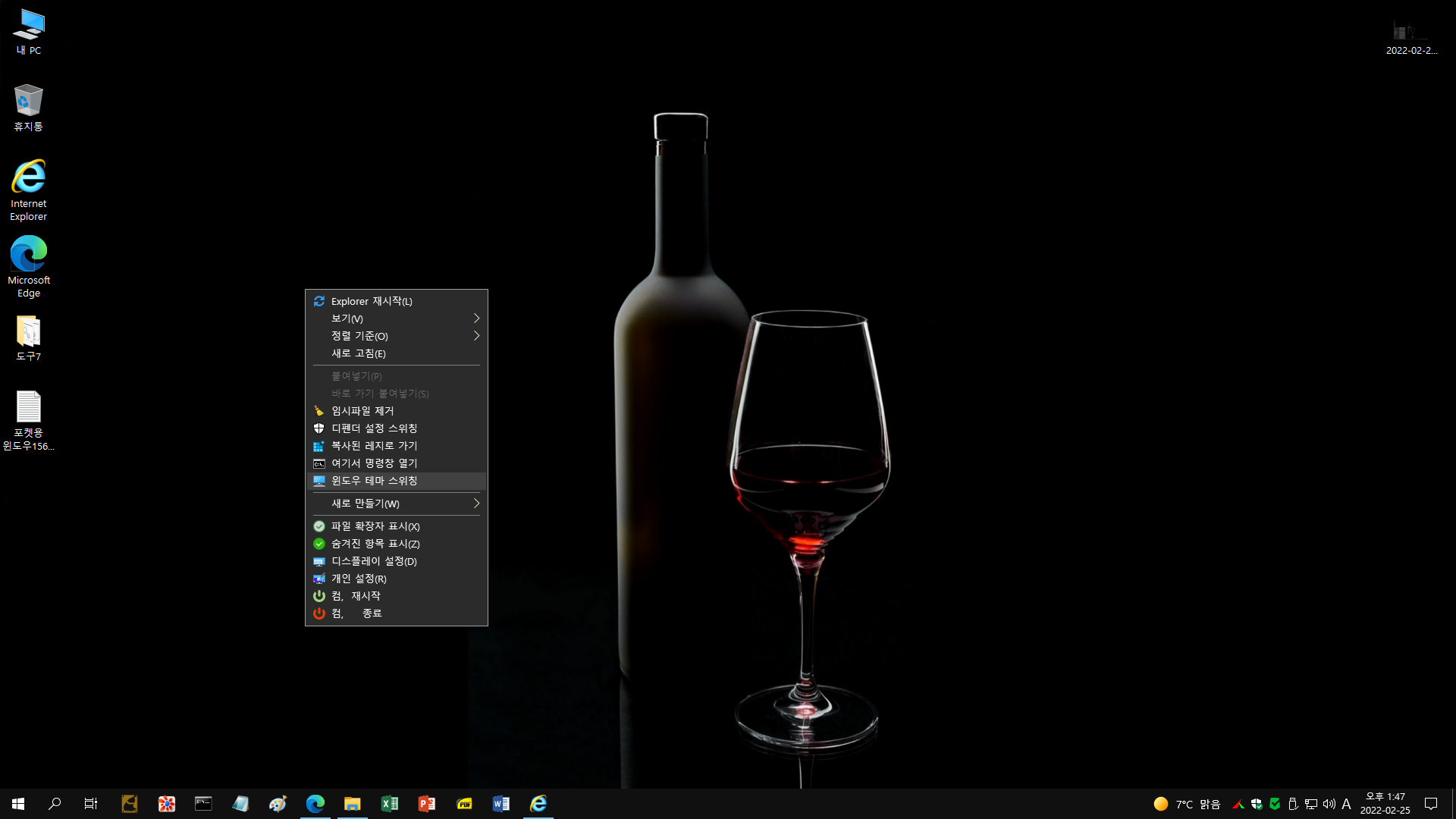Toggle 숨겨진 항목 표시(Z) option
The width and height of the screenshot is (1456, 819).
click(397, 544)
